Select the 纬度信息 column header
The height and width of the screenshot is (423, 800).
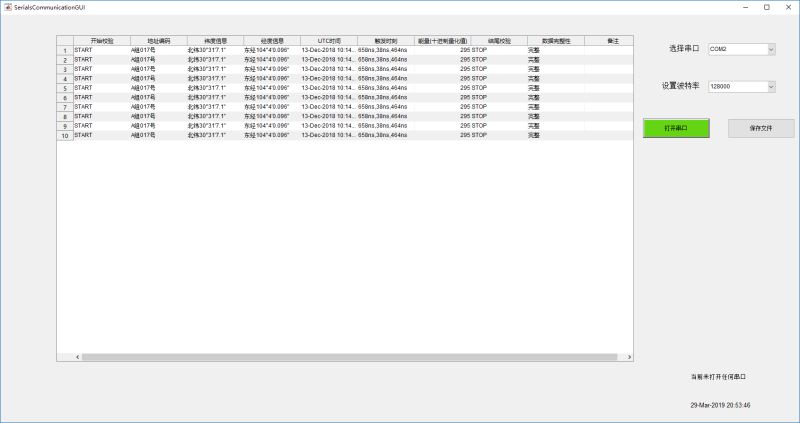click(215, 41)
